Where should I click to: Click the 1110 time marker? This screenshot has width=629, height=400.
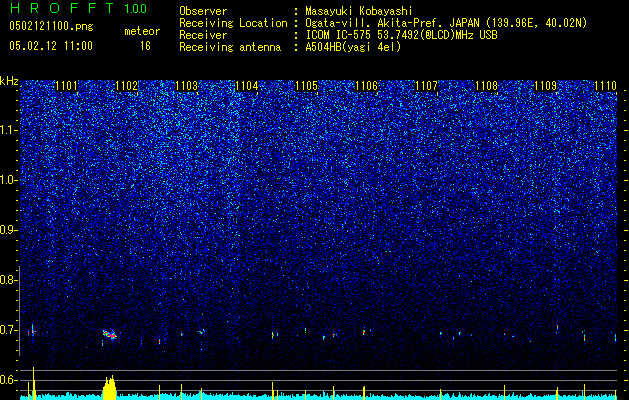605,86
